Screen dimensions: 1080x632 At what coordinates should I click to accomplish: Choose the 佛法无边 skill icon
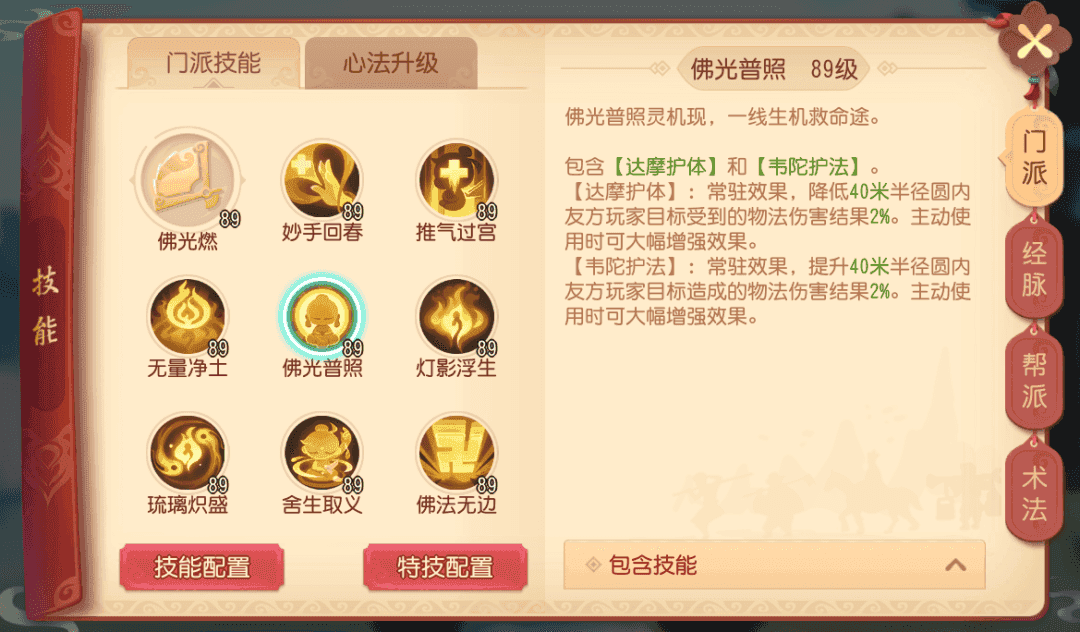click(456, 453)
